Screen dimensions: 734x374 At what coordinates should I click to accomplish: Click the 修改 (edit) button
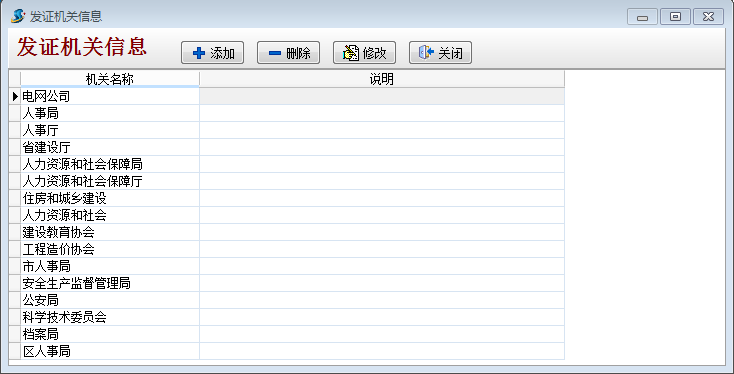coord(364,52)
